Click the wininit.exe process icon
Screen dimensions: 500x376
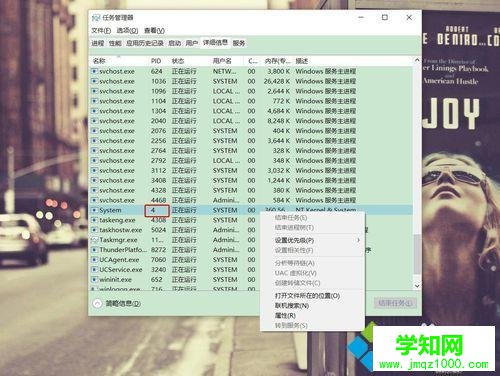tap(95, 280)
